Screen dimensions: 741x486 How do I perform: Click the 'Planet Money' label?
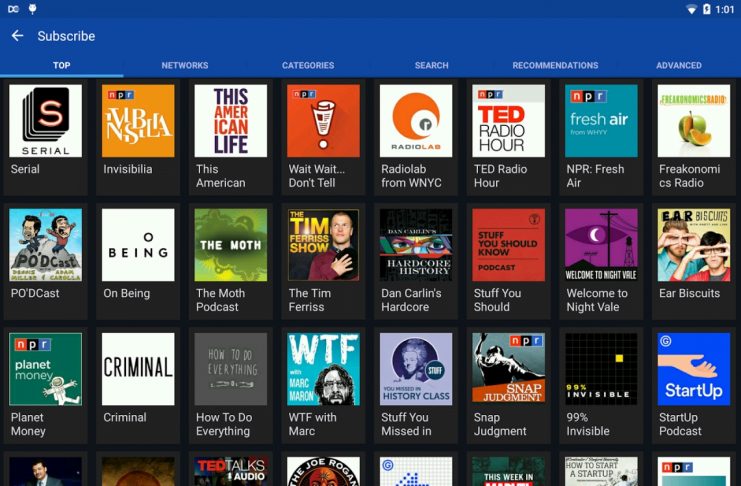click(28, 424)
